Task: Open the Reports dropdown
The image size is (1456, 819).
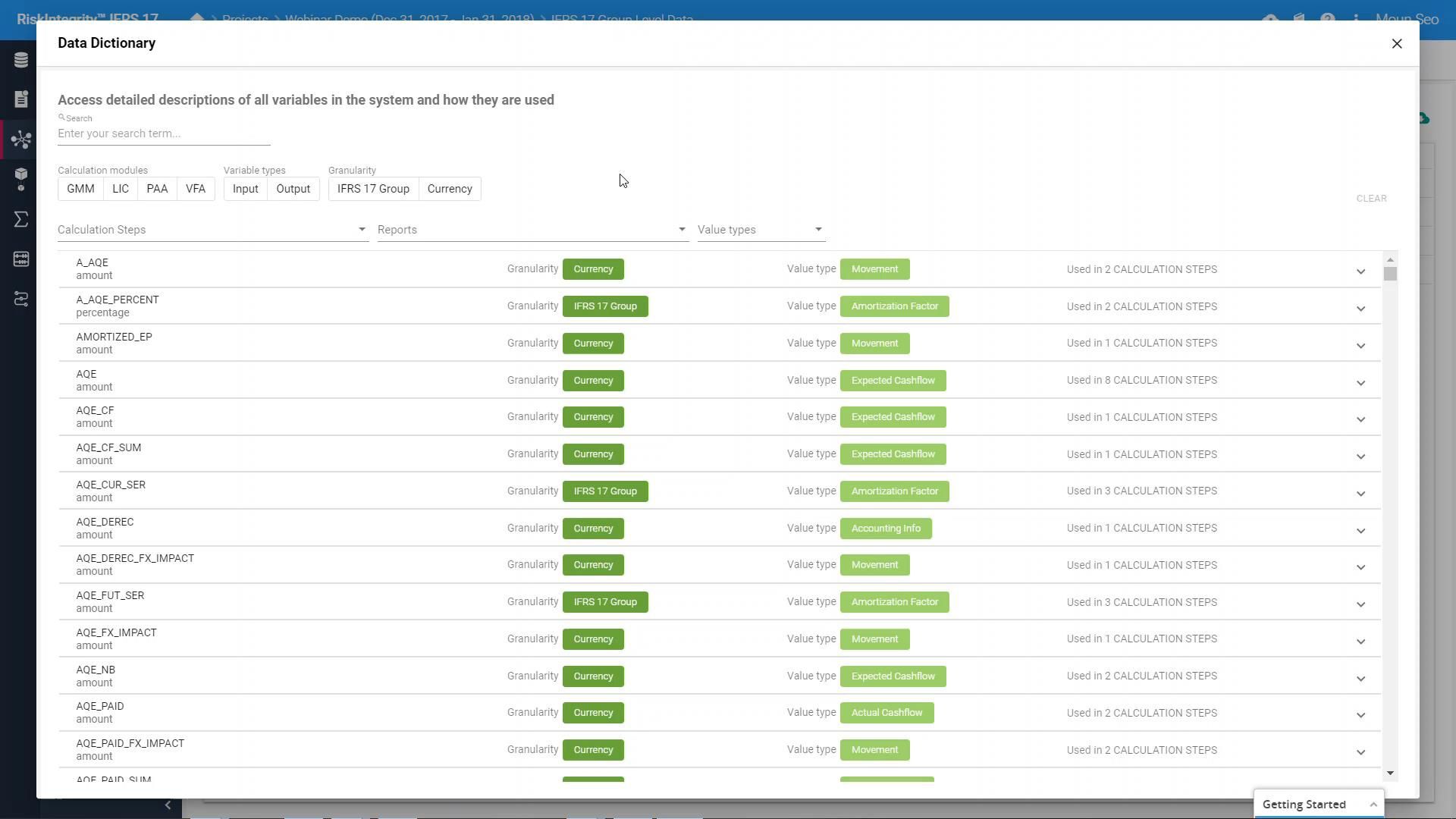Action: 532,230
